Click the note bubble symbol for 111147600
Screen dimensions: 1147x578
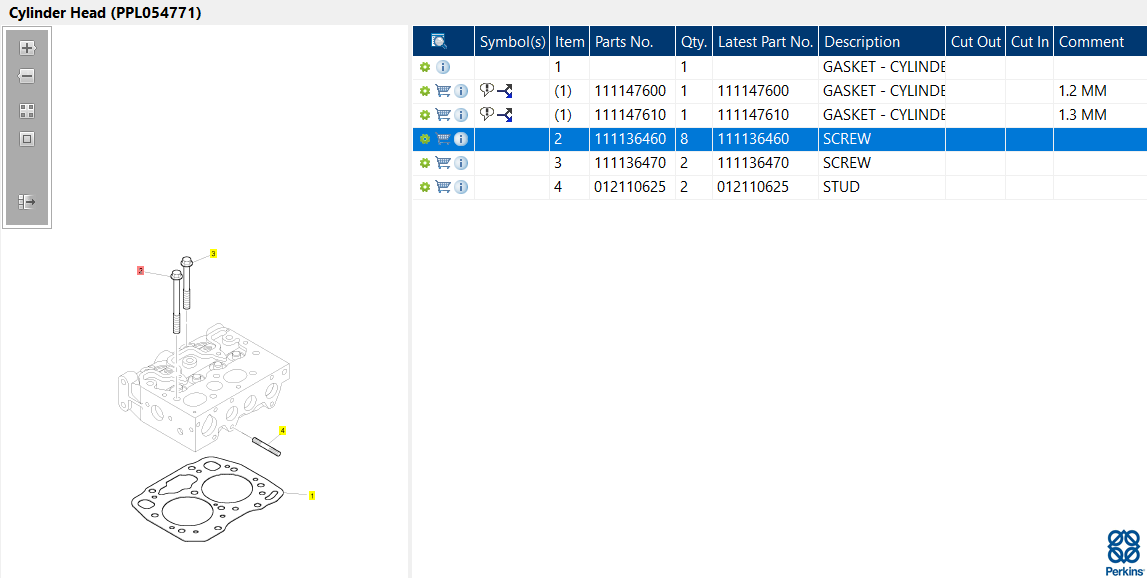tap(487, 91)
